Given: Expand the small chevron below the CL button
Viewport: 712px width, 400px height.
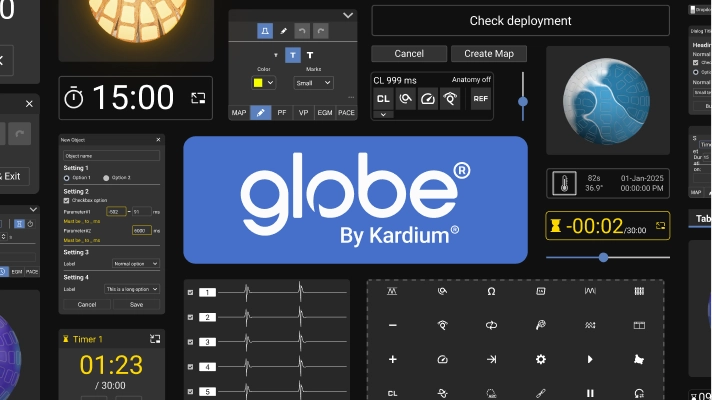Looking at the screenshot, I should tap(383, 114).
